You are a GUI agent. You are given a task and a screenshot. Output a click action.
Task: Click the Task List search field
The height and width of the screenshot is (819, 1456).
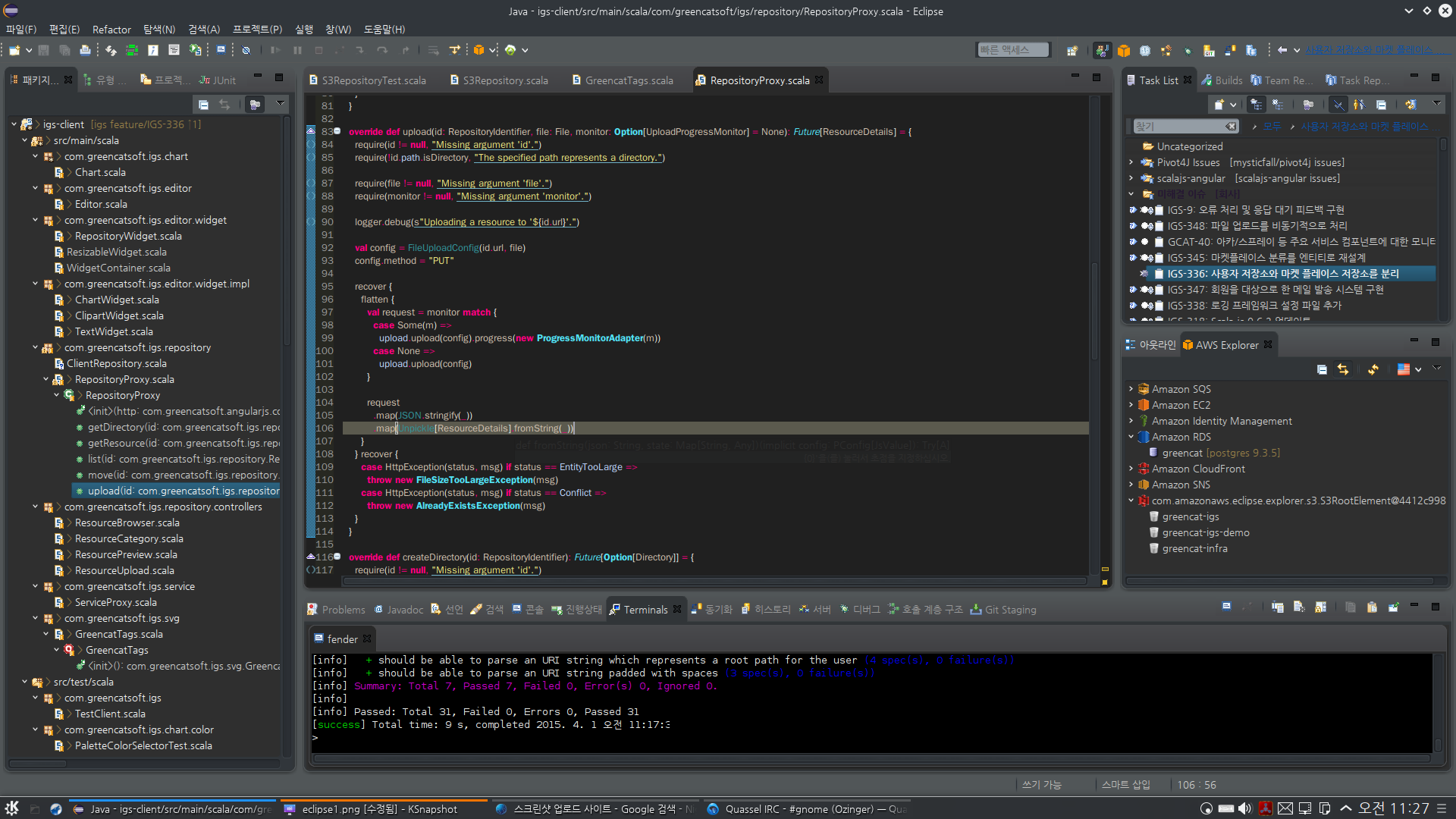[1186, 127]
